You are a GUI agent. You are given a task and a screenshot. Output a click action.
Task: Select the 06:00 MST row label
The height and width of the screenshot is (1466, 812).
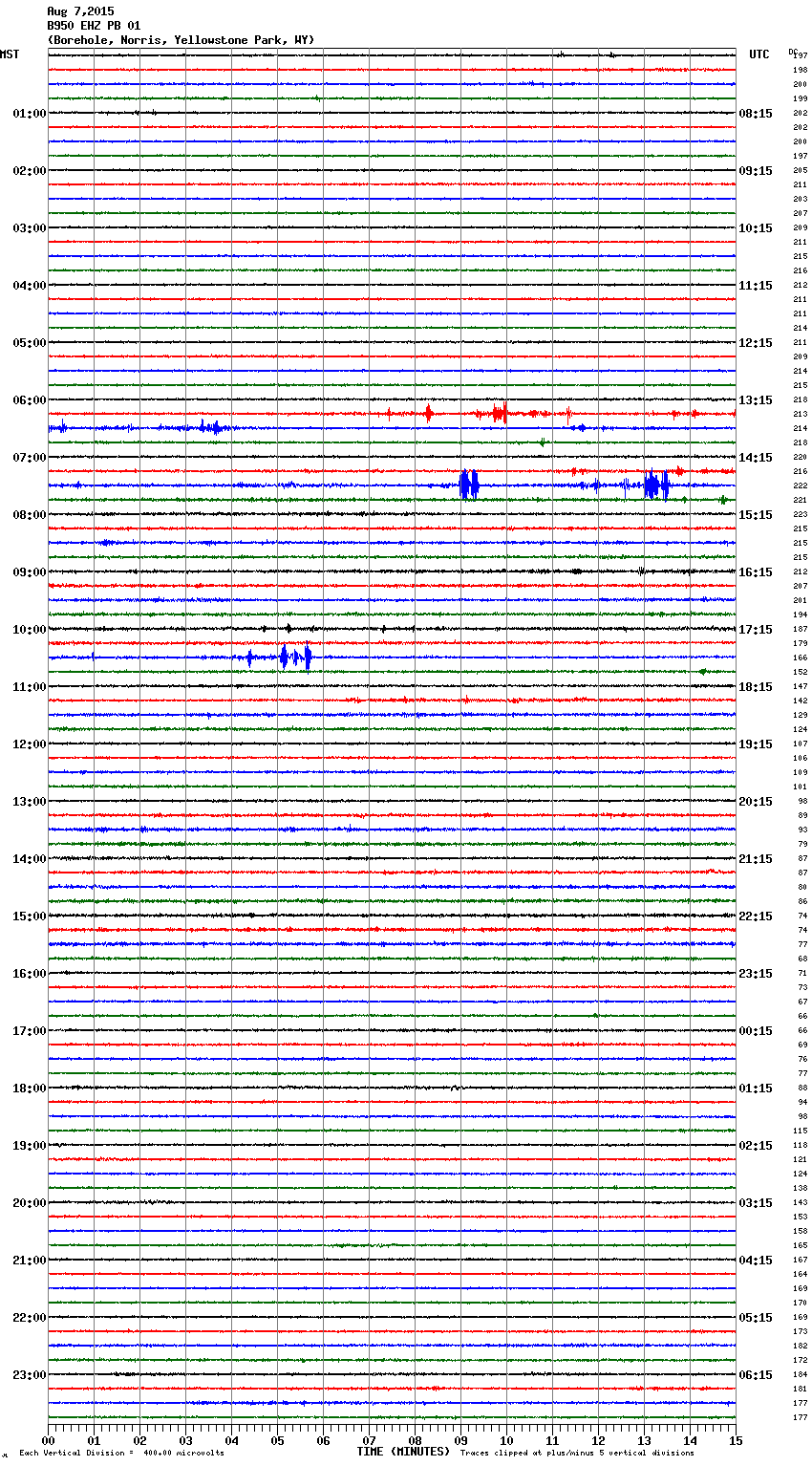click(30, 400)
